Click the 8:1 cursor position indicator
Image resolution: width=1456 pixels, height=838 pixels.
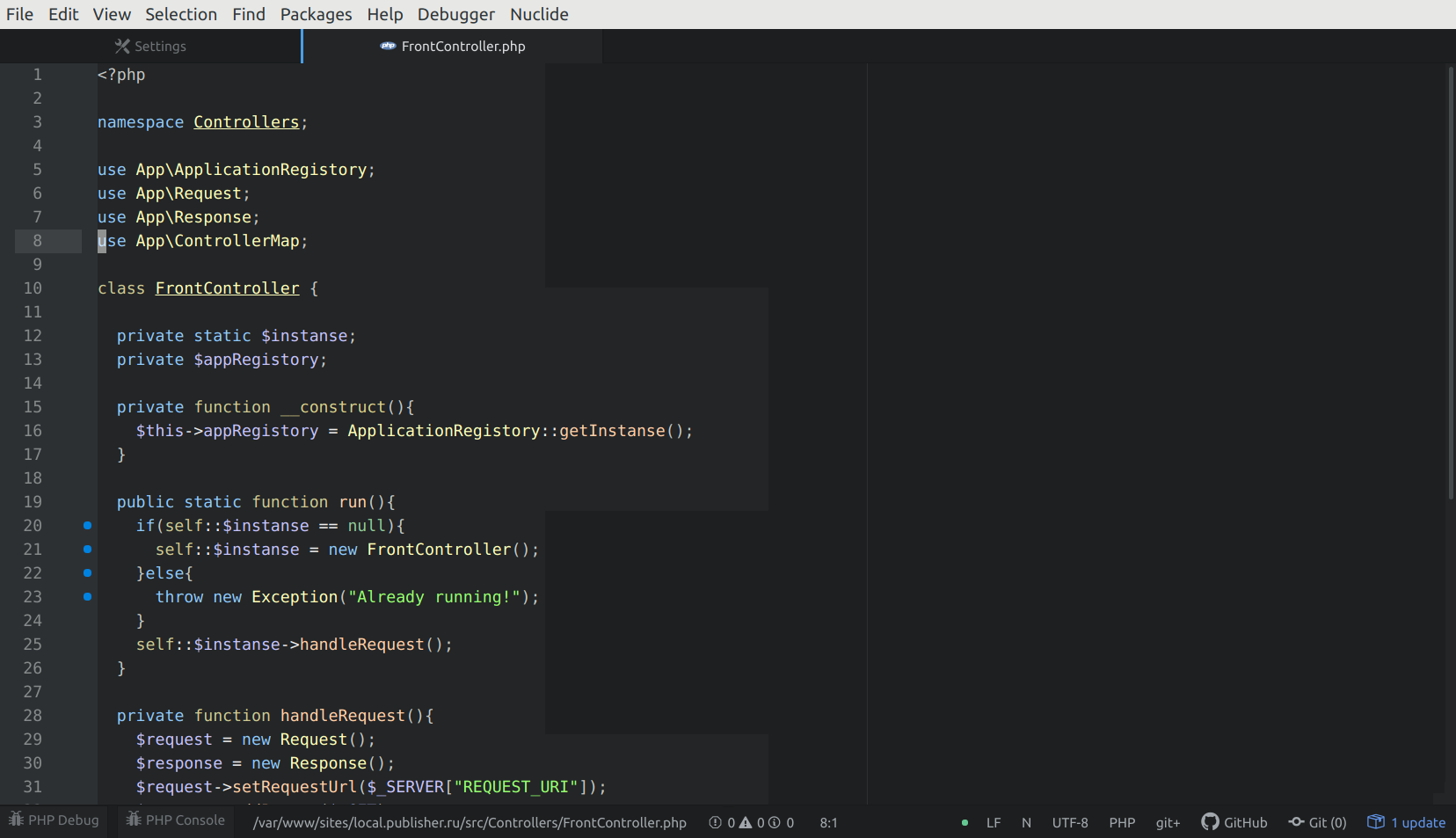click(x=828, y=822)
